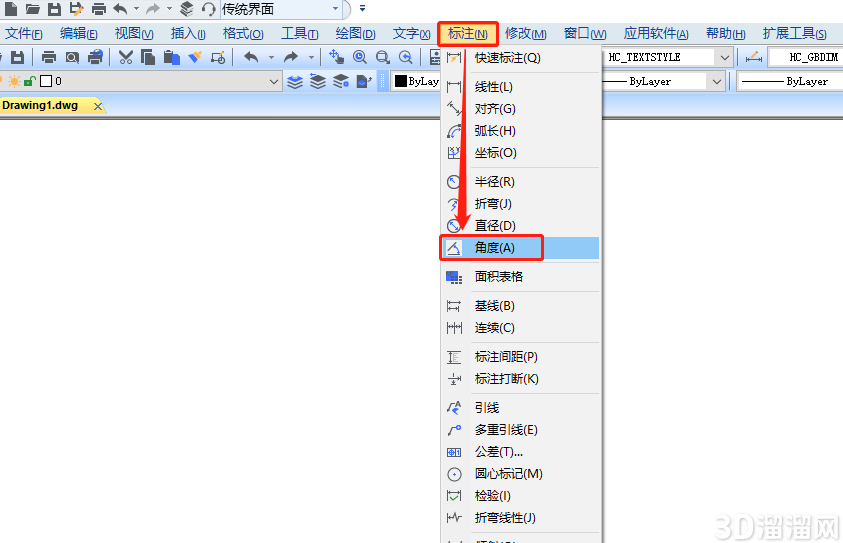
Task: Open the 绘图(D) menu
Action: point(355,34)
